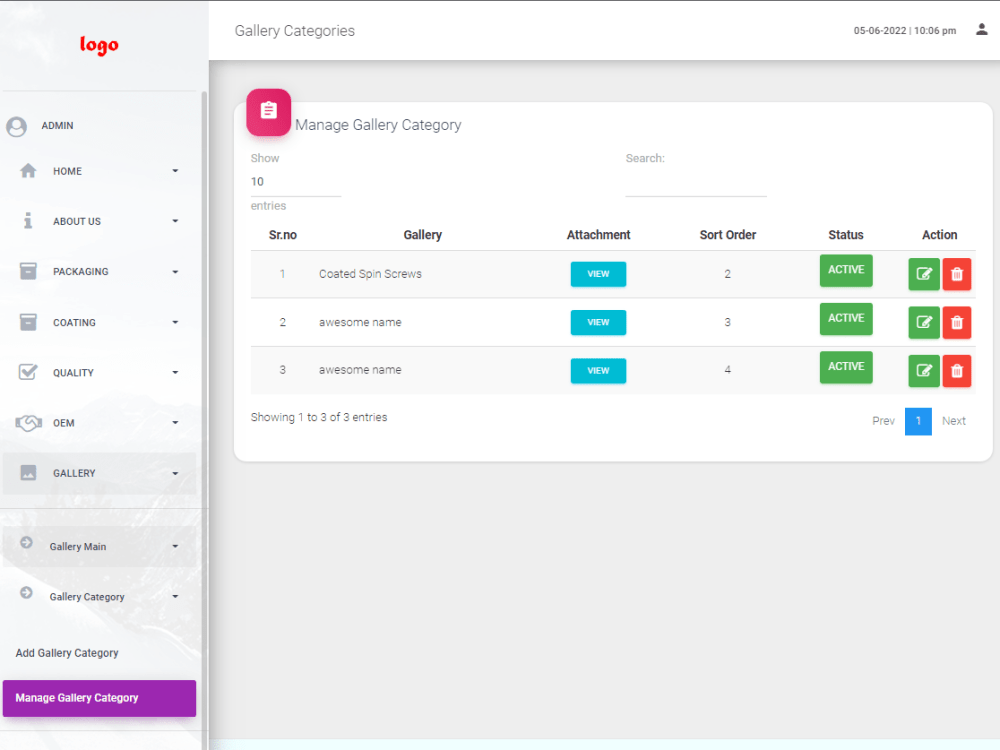Sort table by Gallery column
The width and height of the screenshot is (1000, 750).
click(x=423, y=235)
